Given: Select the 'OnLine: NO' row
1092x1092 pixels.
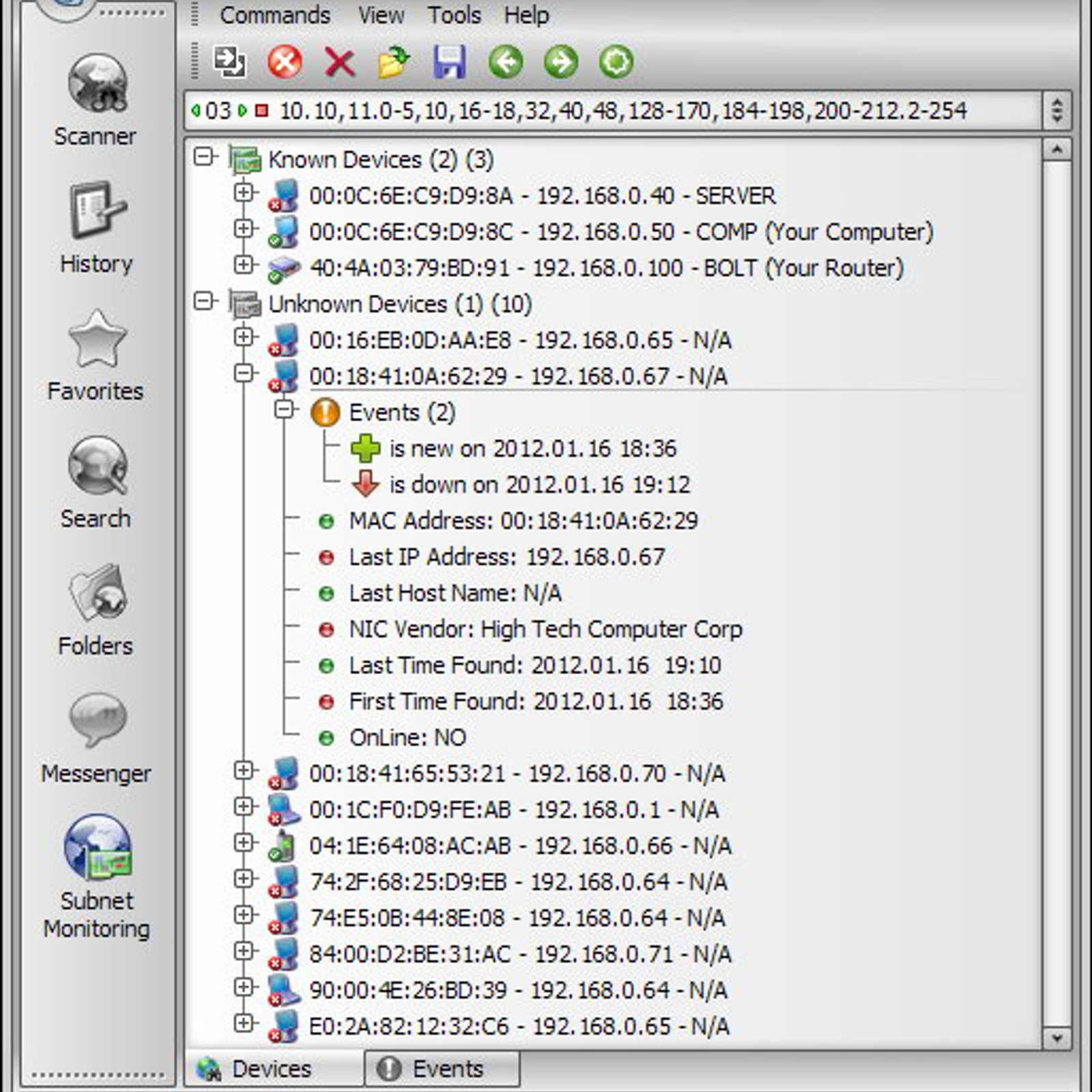Looking at the screenshot, I should pyautogui.click(x=407, y=738).
